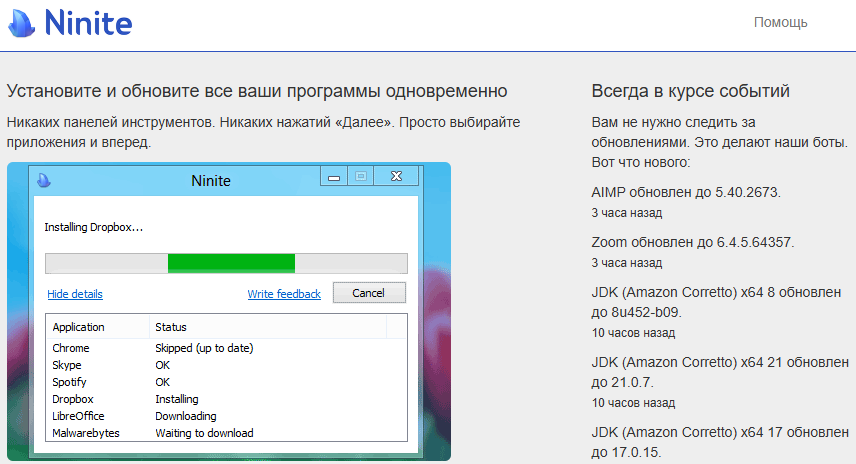The width and height of the screenshot is (856, 464).
Task: Click the JDK Corretto x64 17 update entry
Action: tap(720, 442)
